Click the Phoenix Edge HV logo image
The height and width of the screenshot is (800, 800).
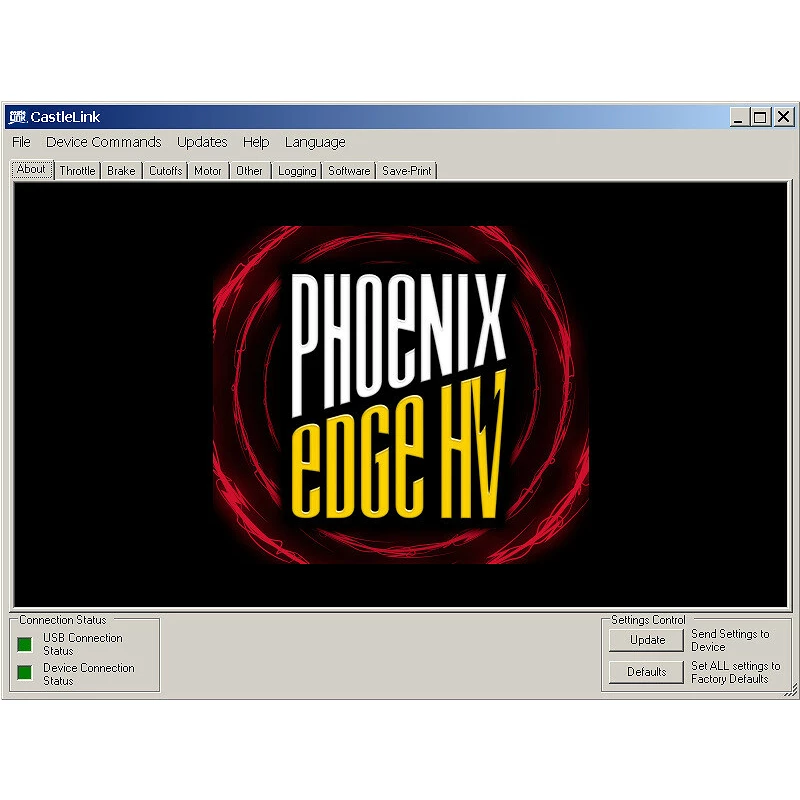click(x=400, y=394)
